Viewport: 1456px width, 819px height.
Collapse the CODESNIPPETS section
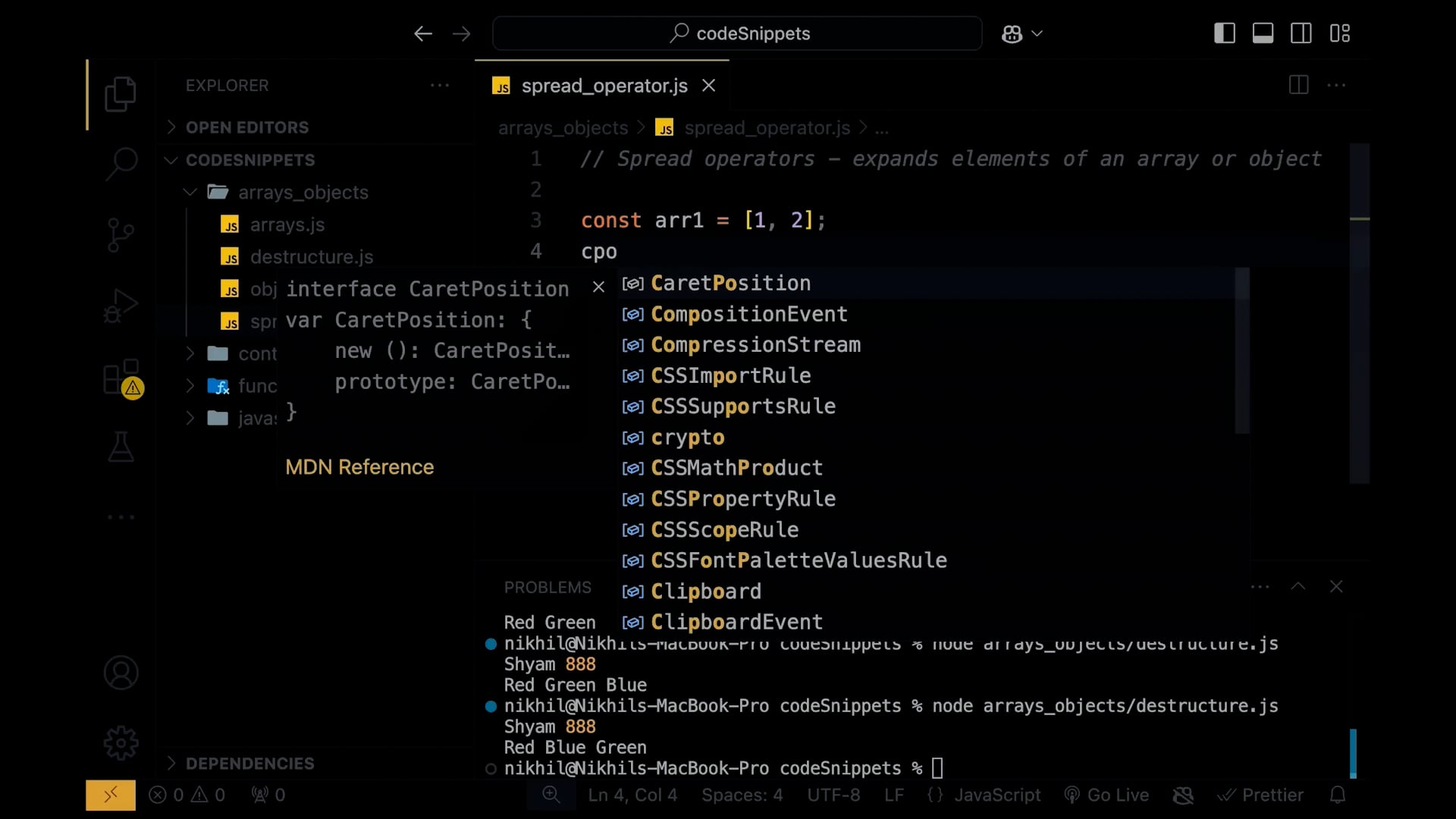click(x=250, y=160)
